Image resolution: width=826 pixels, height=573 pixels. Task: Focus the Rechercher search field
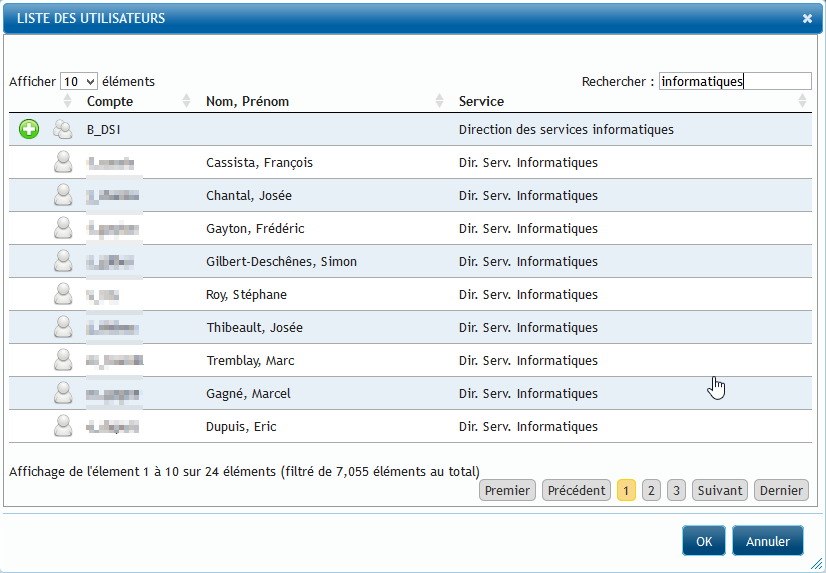pos(735,81)
